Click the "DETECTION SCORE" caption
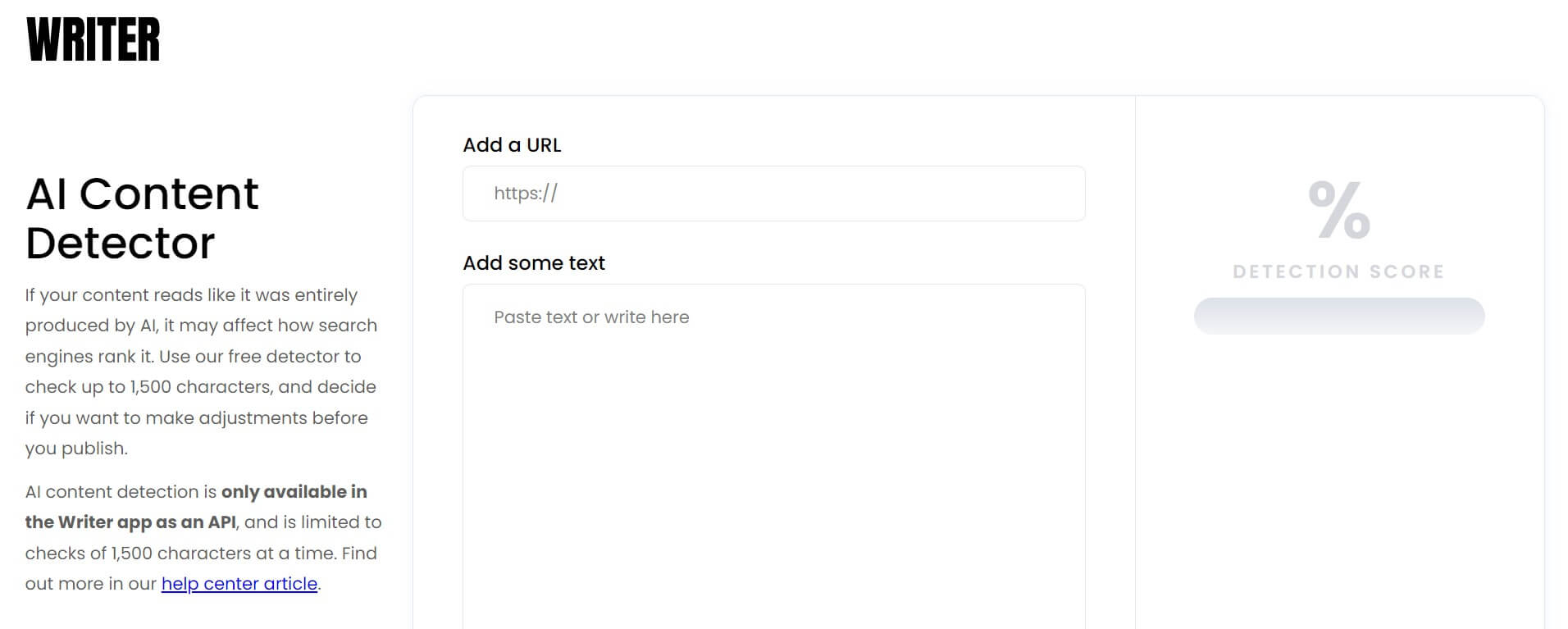Screen dimensions: 1568x629 (1338, 271)
